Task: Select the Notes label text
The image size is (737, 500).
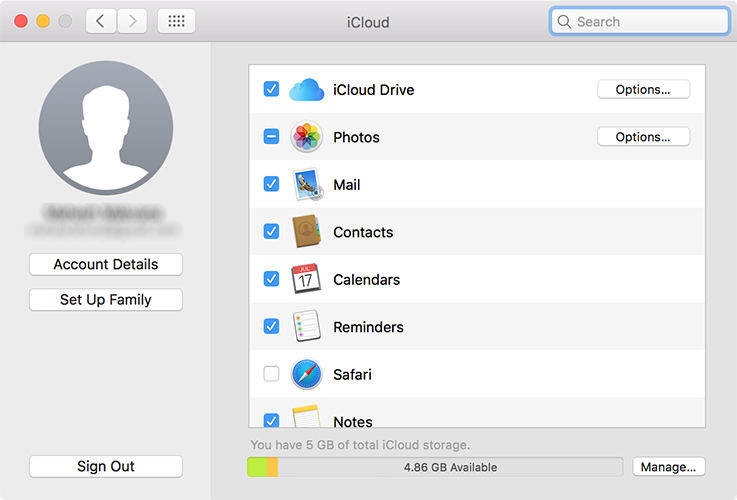Action: pos(353,422)
